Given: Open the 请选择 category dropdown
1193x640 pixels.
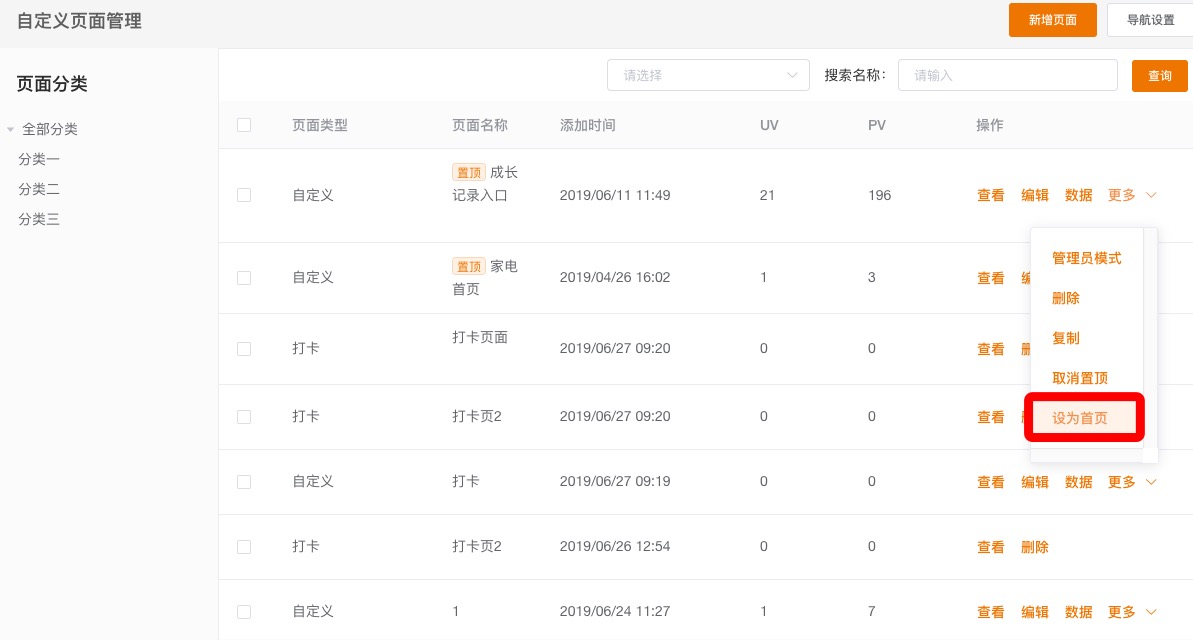Looking at the screenshot, I should (x=708, y=75).
